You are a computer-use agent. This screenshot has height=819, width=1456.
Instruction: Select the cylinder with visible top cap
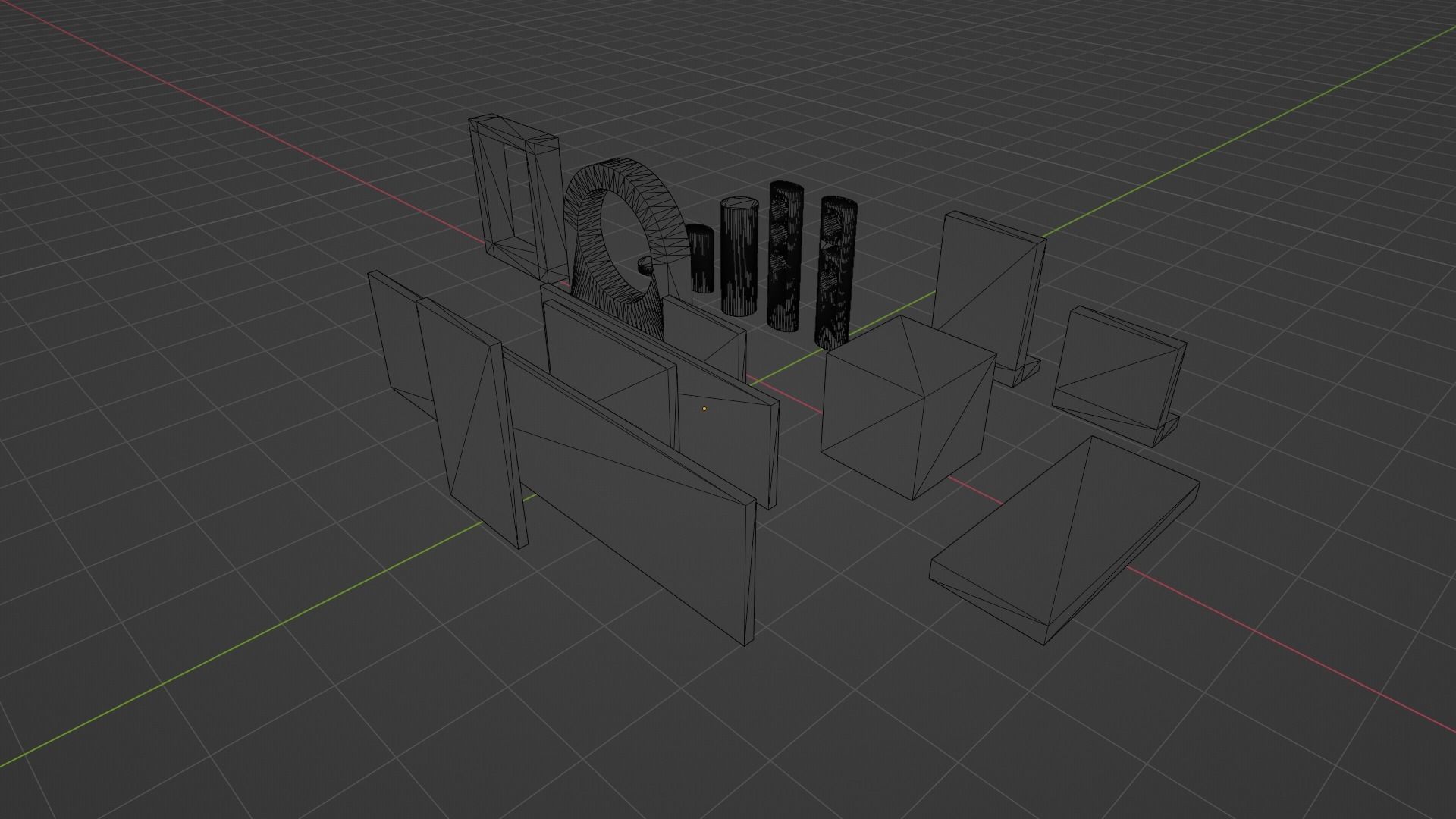[739, 256]
